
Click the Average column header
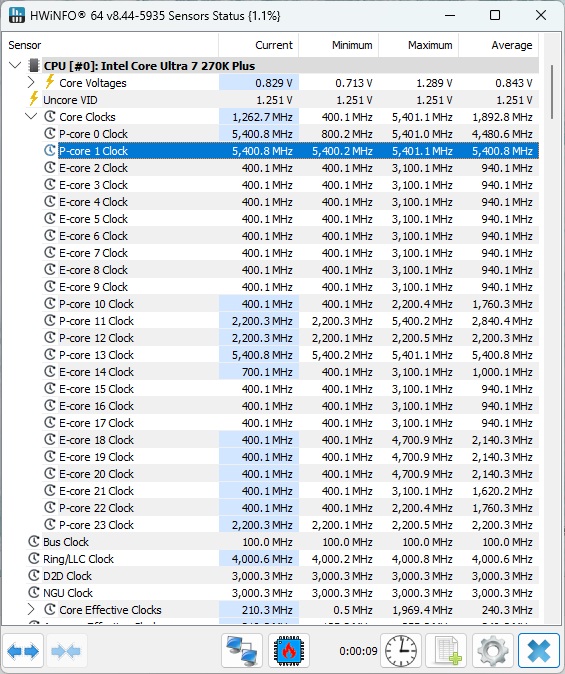pos(498,45)
